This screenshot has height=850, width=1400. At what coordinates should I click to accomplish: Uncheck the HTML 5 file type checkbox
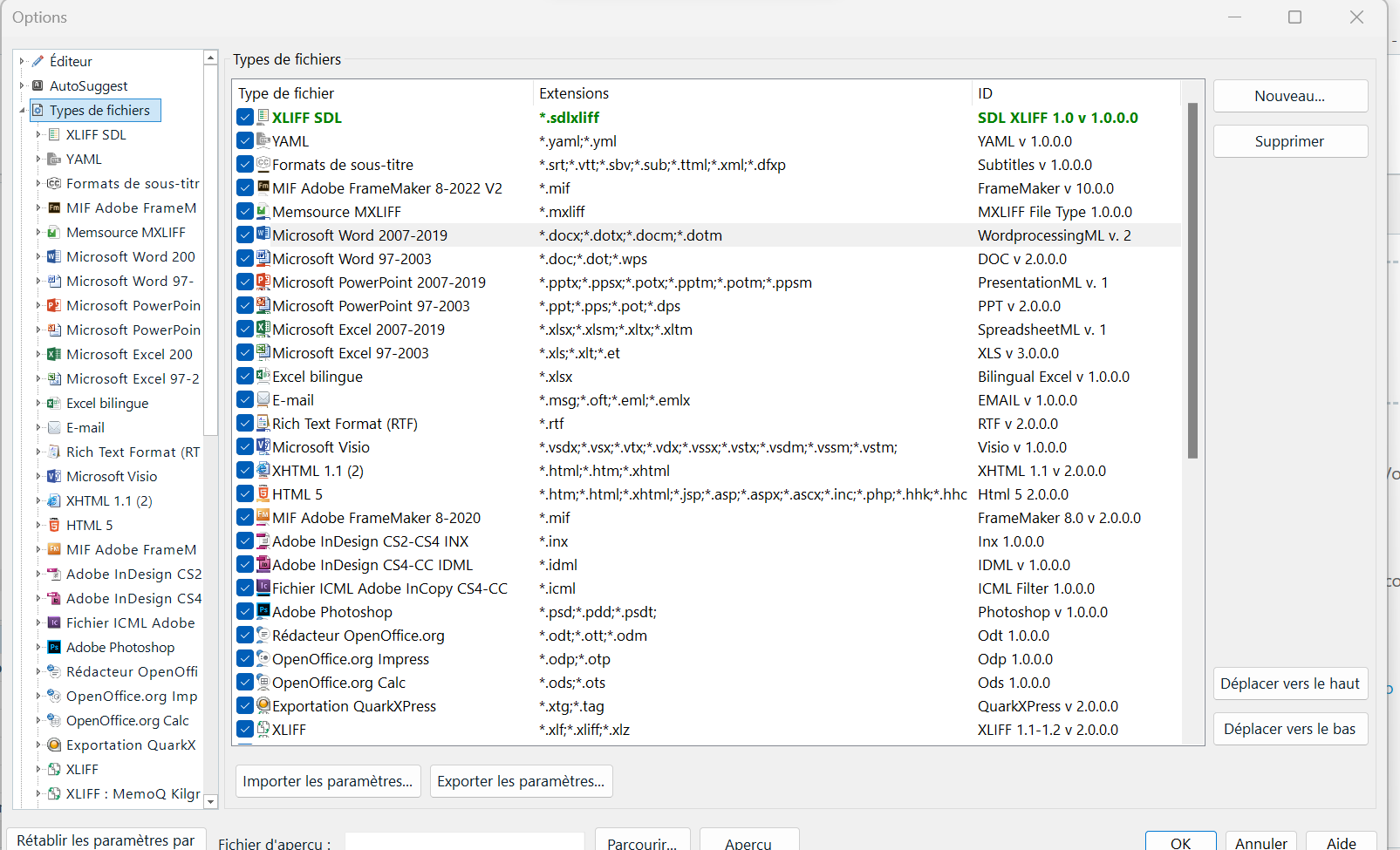[x=245, y=494]
